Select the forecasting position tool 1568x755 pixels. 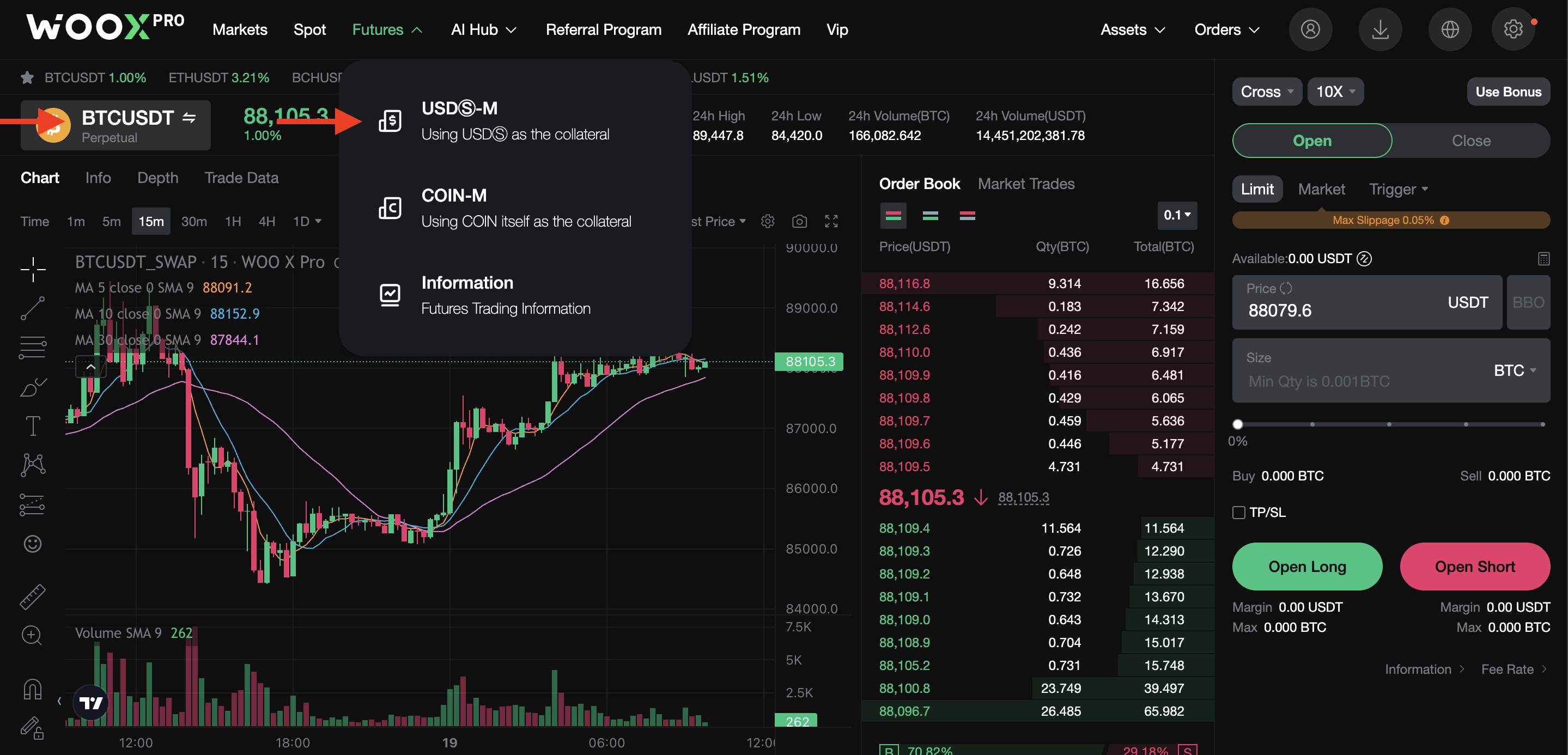coord(33,504)
